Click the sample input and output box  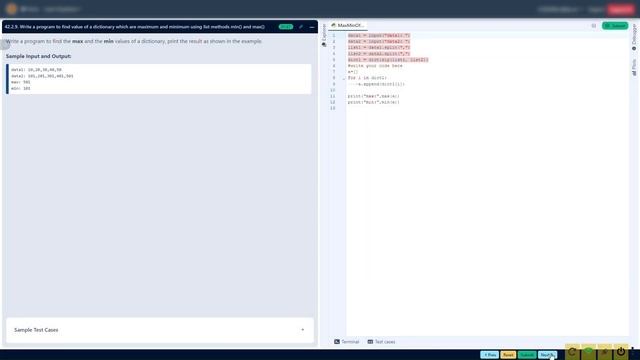pyautogui.click(x=159, y=79)
